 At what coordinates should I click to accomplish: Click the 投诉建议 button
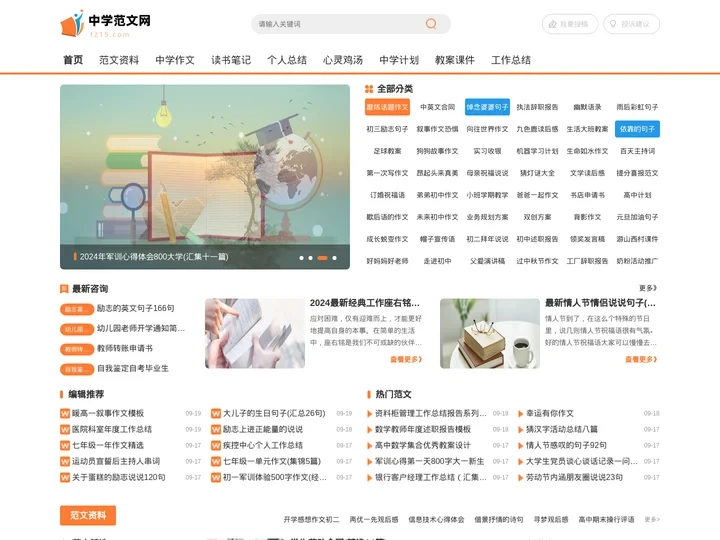tap(631, 24)
